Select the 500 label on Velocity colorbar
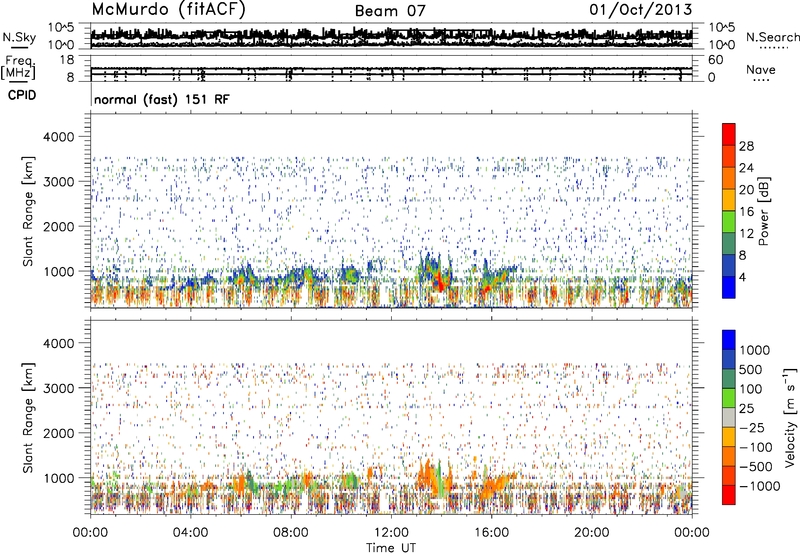This screenshot has width=800, height=554. pyautogui.click(x=751, y=369)
